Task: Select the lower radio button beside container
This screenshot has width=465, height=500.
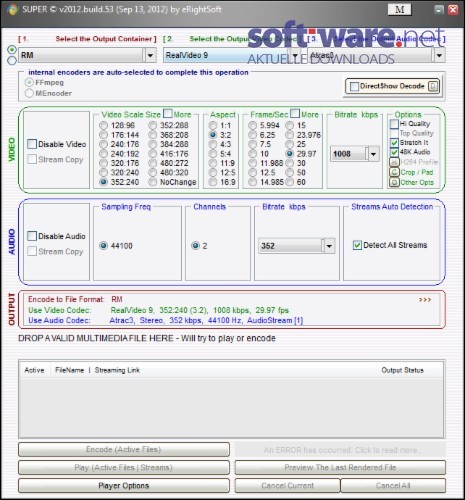Action: click(x=12, y=60)
